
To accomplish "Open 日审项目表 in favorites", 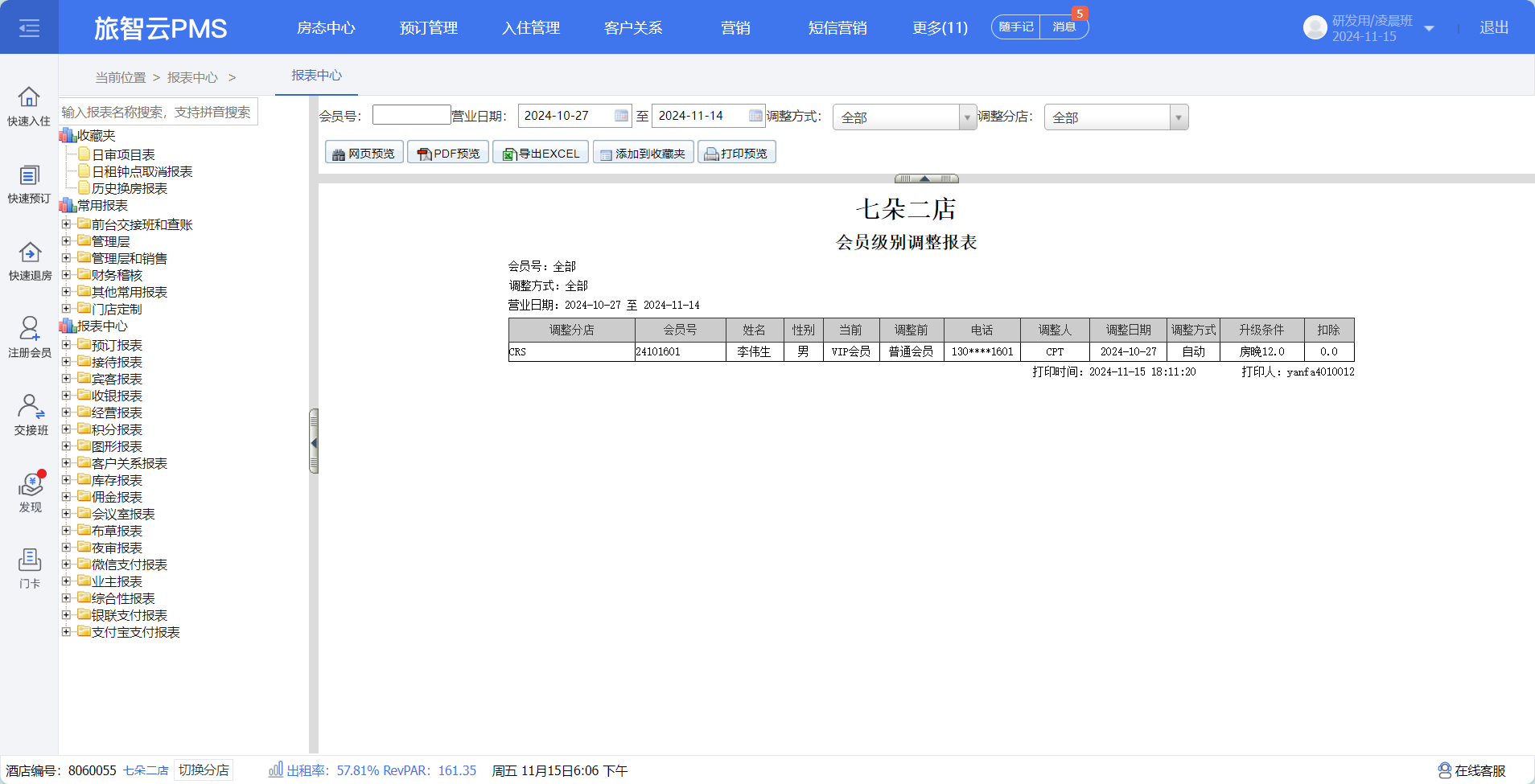I will click(x=123, y=154).
